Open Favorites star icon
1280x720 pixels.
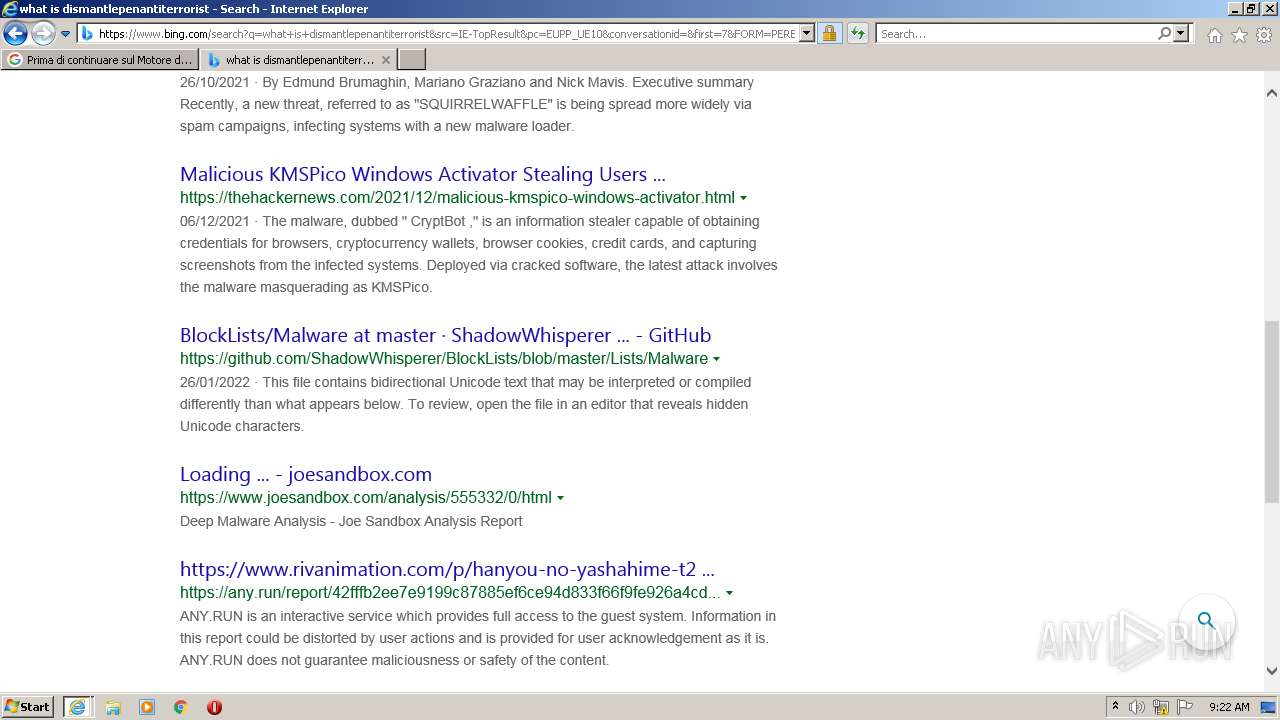click(x=1239, y=35)
